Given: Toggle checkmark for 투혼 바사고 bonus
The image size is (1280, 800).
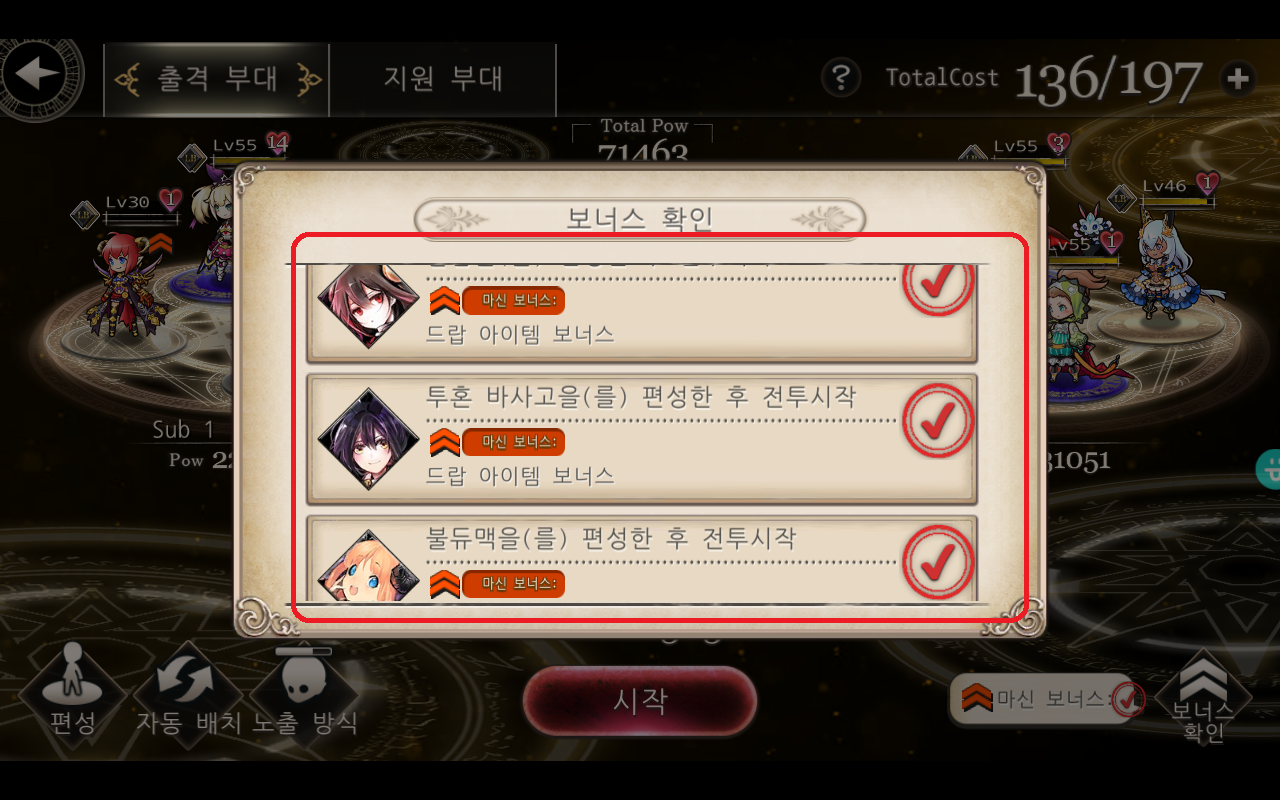Looking at the screenshot, I should click(937, 421).
